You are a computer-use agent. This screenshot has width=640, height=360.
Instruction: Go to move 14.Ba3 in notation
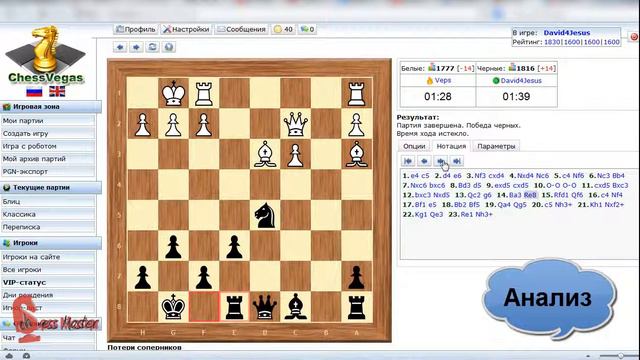pyautogui.click(x=515, y=195)
